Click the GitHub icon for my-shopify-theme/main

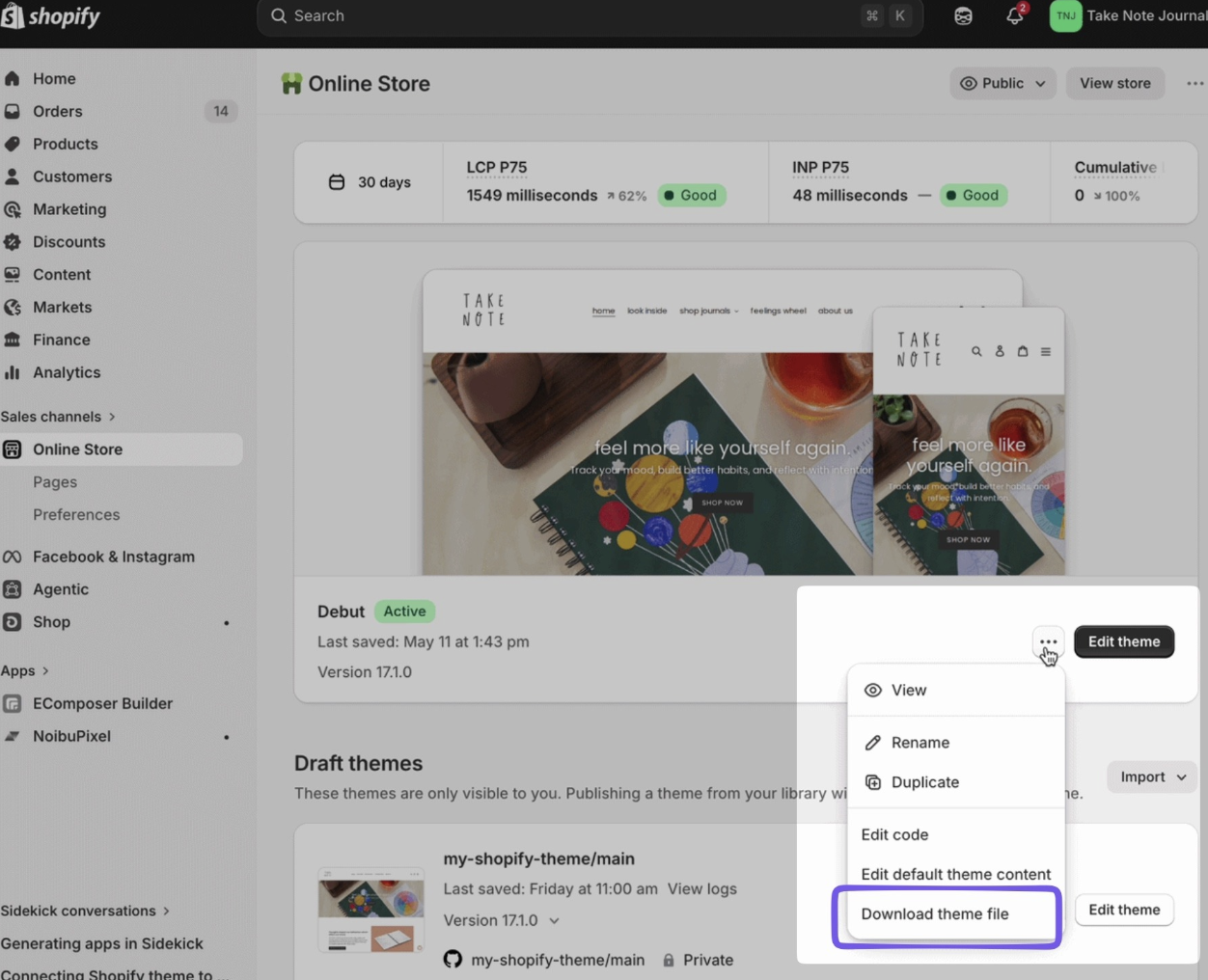tap(453, 961)
